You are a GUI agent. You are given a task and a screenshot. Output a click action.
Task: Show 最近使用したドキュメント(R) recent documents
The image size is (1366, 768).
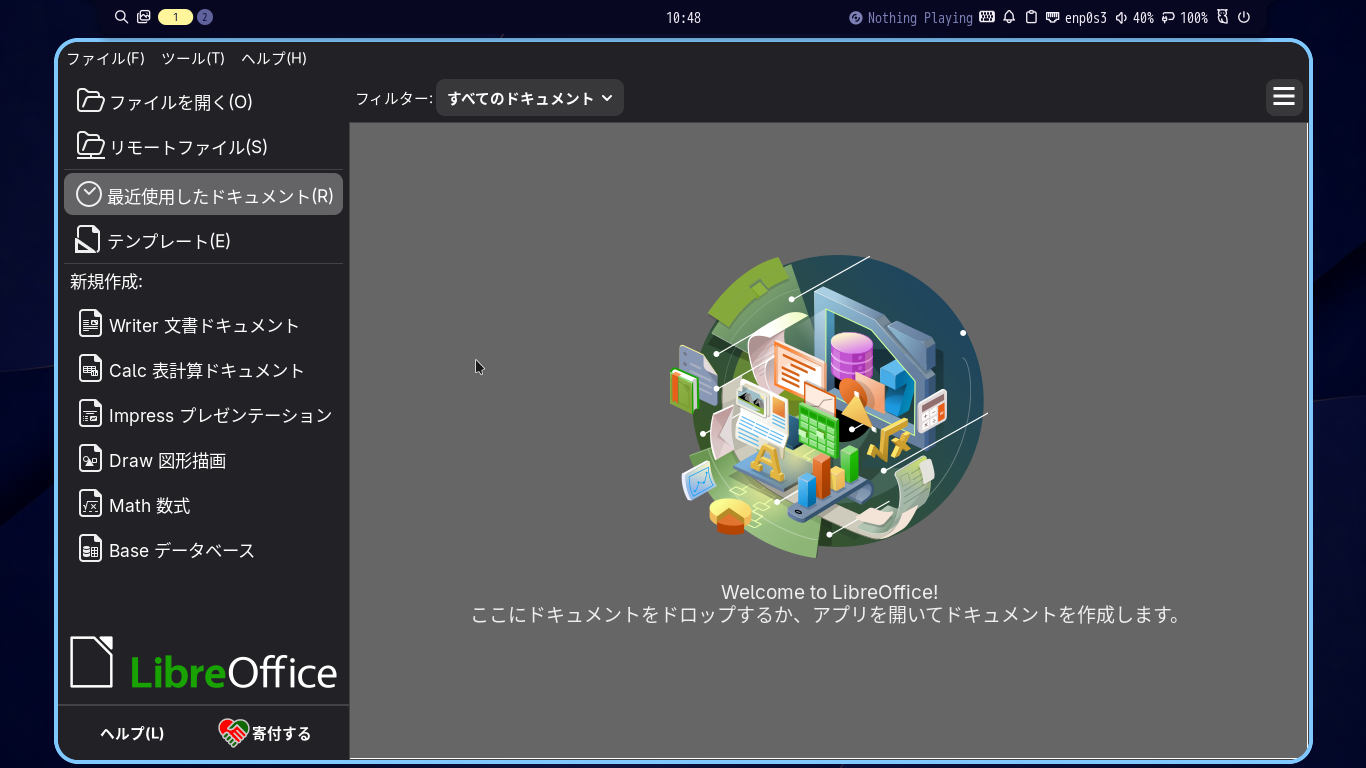[x=203, y=194]
